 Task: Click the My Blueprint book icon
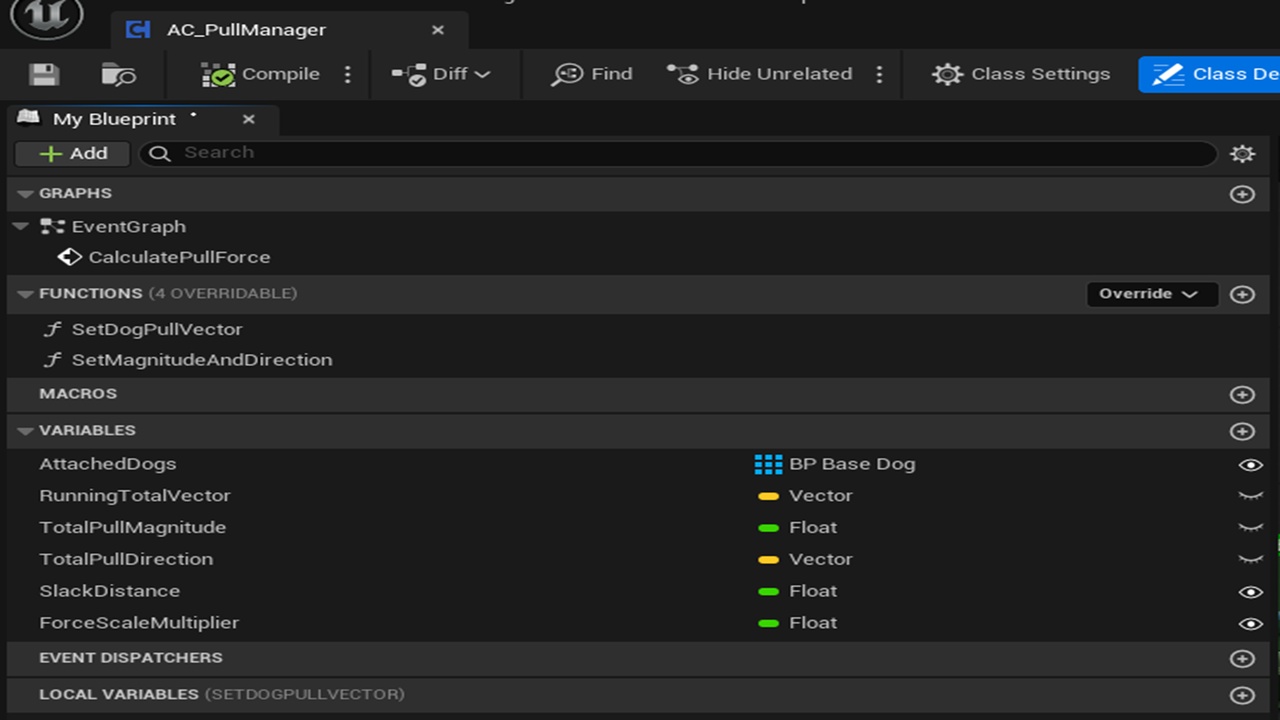click(x=29, y=119)
